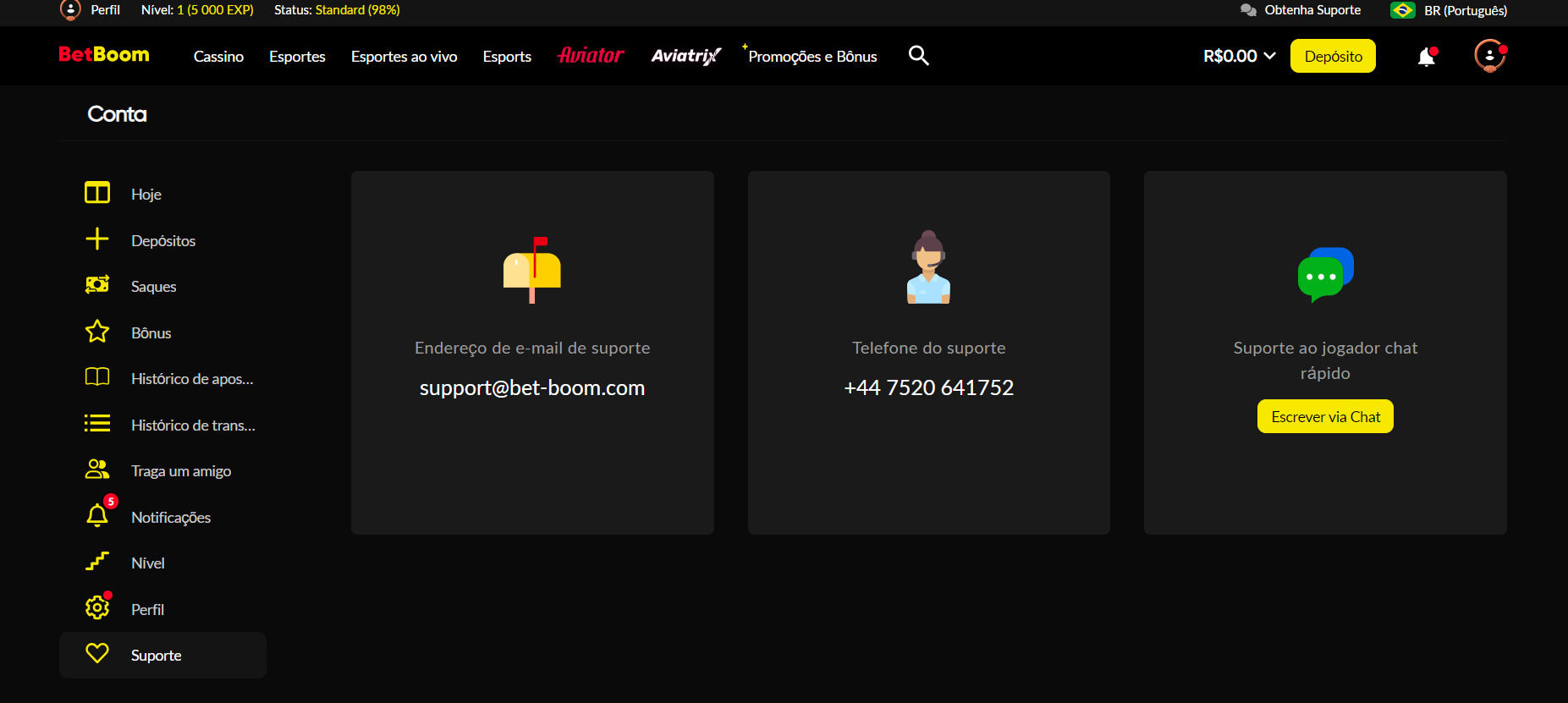Select Saques in the sidebar
The width and height of the screenshot is (1568, 703).
pos(154,287)
